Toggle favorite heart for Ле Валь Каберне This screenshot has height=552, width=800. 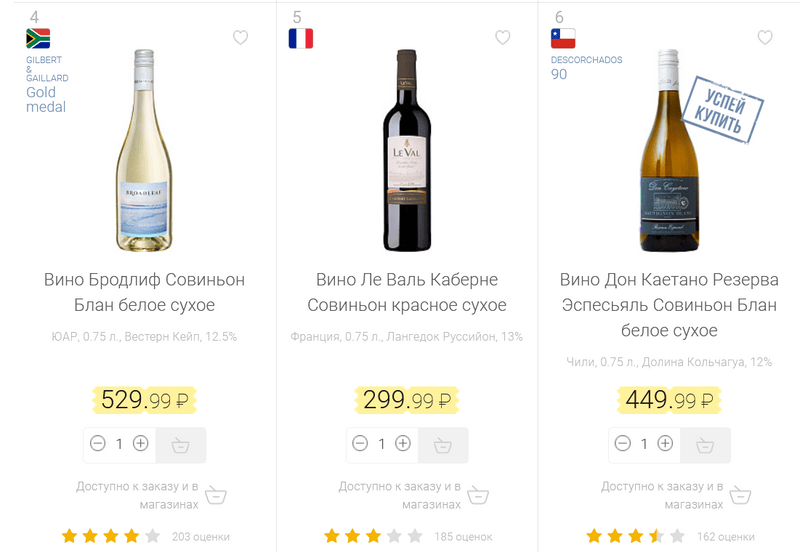pos(502,38)
